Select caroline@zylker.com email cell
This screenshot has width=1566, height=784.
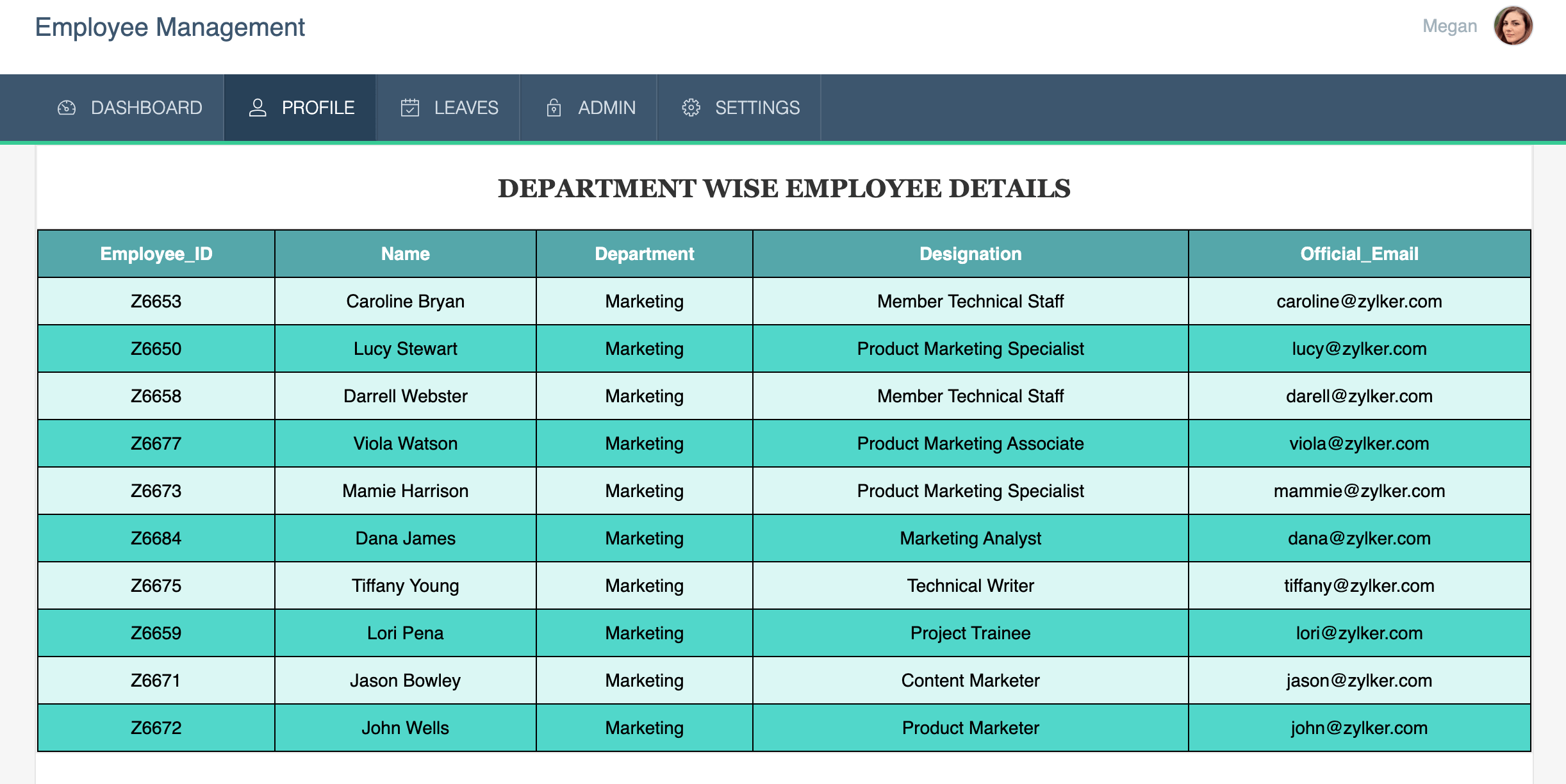point(1359,301)
